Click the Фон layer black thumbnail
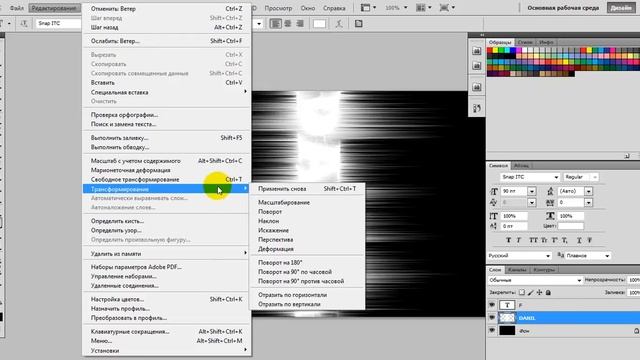640x360 pixels. point(507,330)
